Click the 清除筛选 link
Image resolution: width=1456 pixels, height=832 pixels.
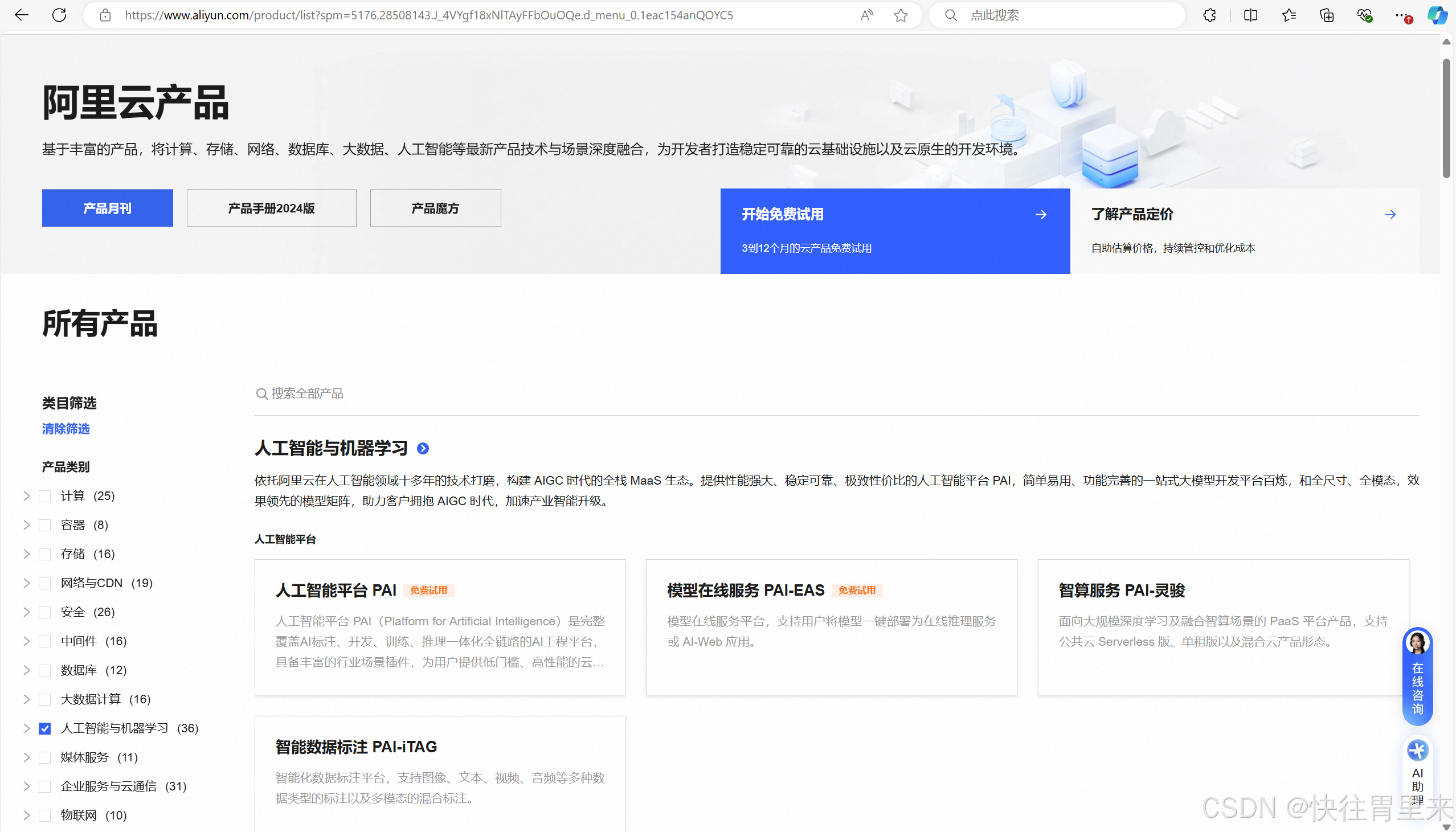pos(66,429)
